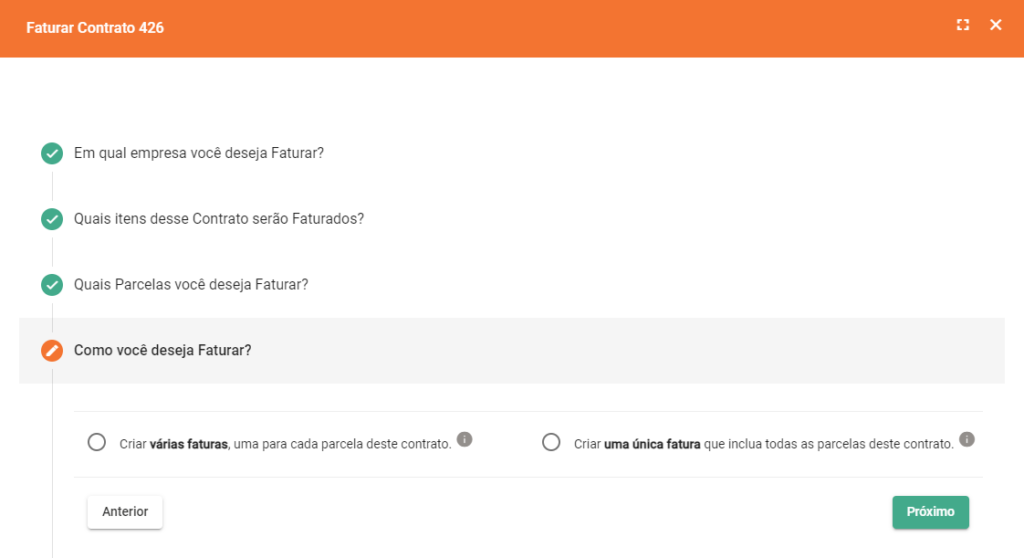Click the check icon for the itens step
Screen dimensions: 1024x558
(x=52, y=219)
